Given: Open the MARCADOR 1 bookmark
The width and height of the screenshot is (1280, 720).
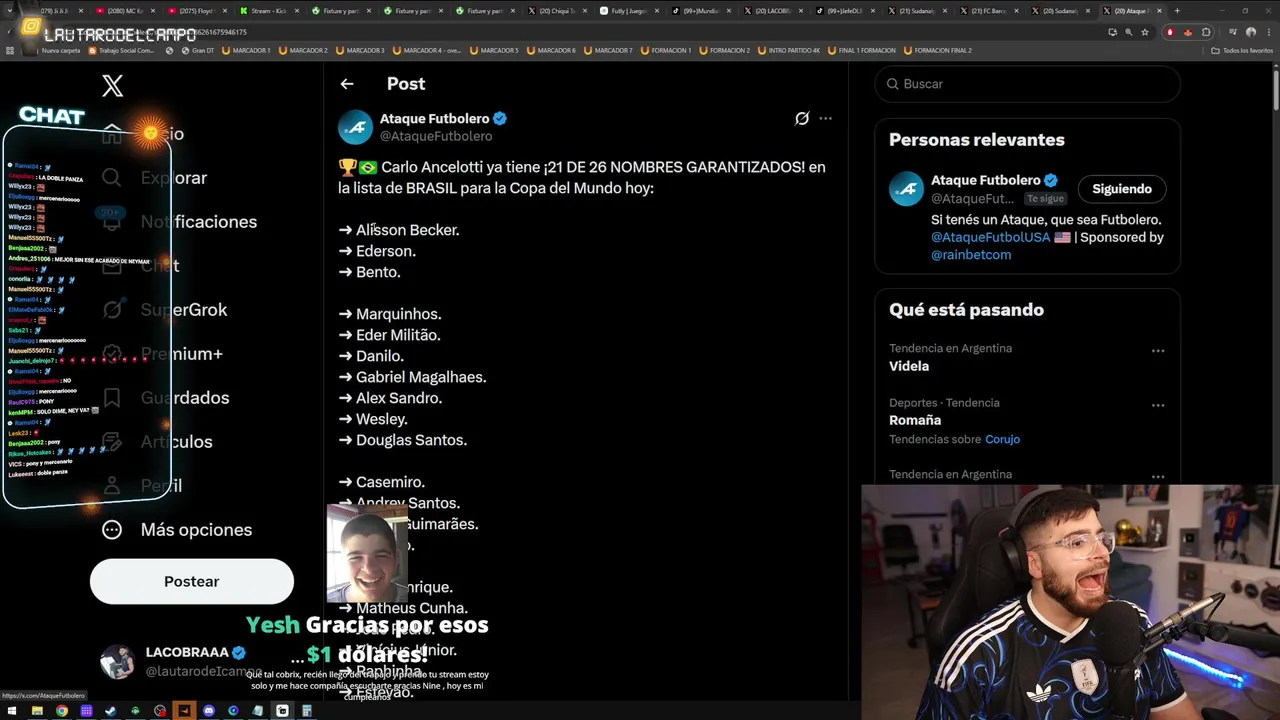Looking at the screenshot, I should coord(246,50).
